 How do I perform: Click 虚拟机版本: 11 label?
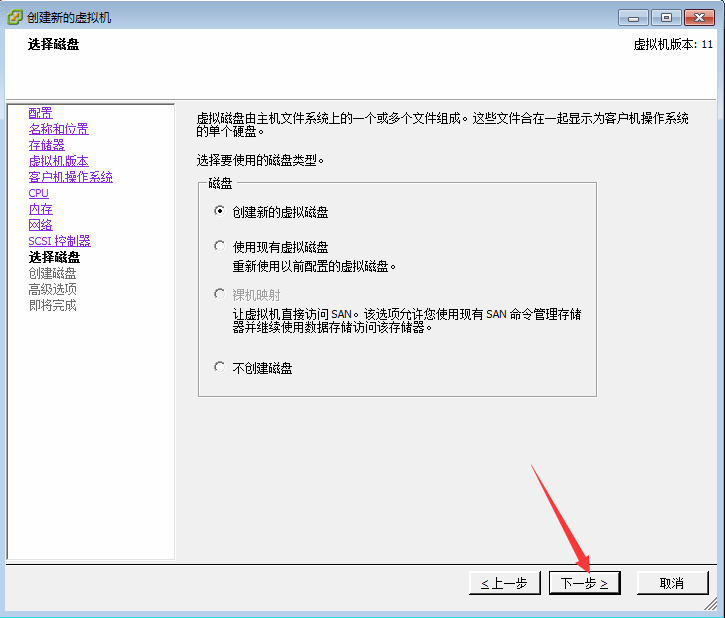pyautogui.click(x=673, y=44)
